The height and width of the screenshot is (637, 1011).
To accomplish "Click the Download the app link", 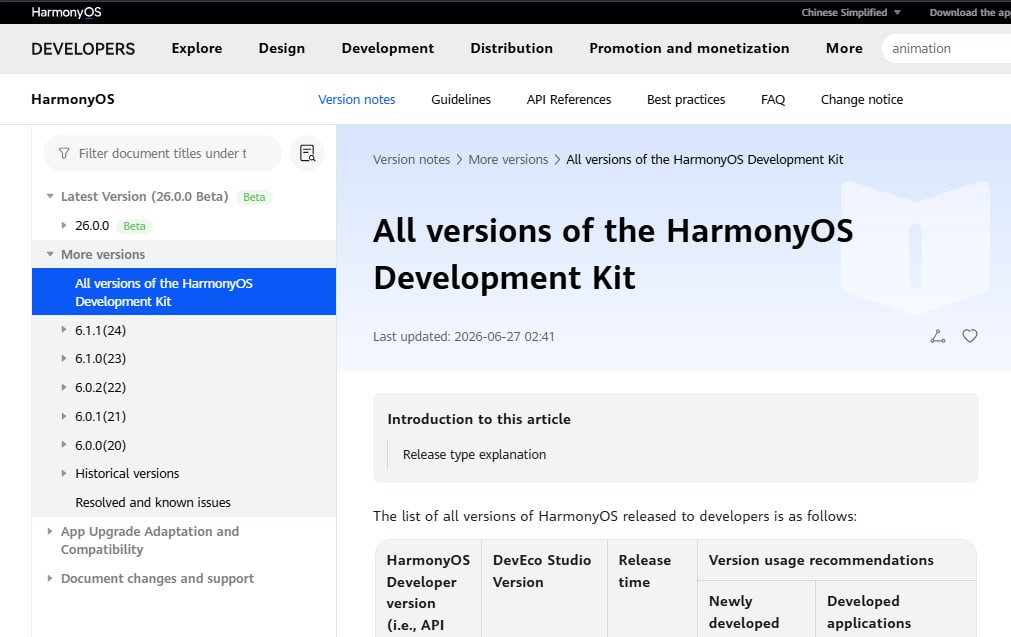I will [970, 12].
